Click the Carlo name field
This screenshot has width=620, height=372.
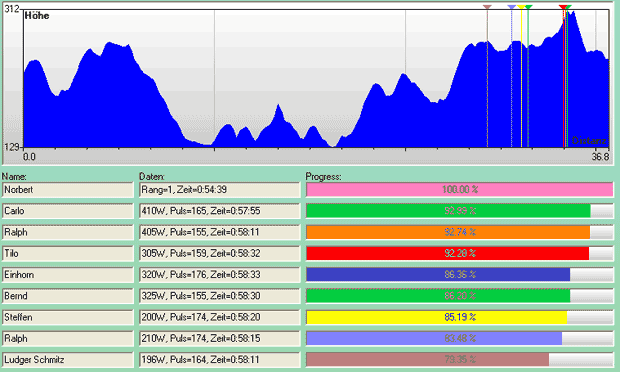point(68,211)
